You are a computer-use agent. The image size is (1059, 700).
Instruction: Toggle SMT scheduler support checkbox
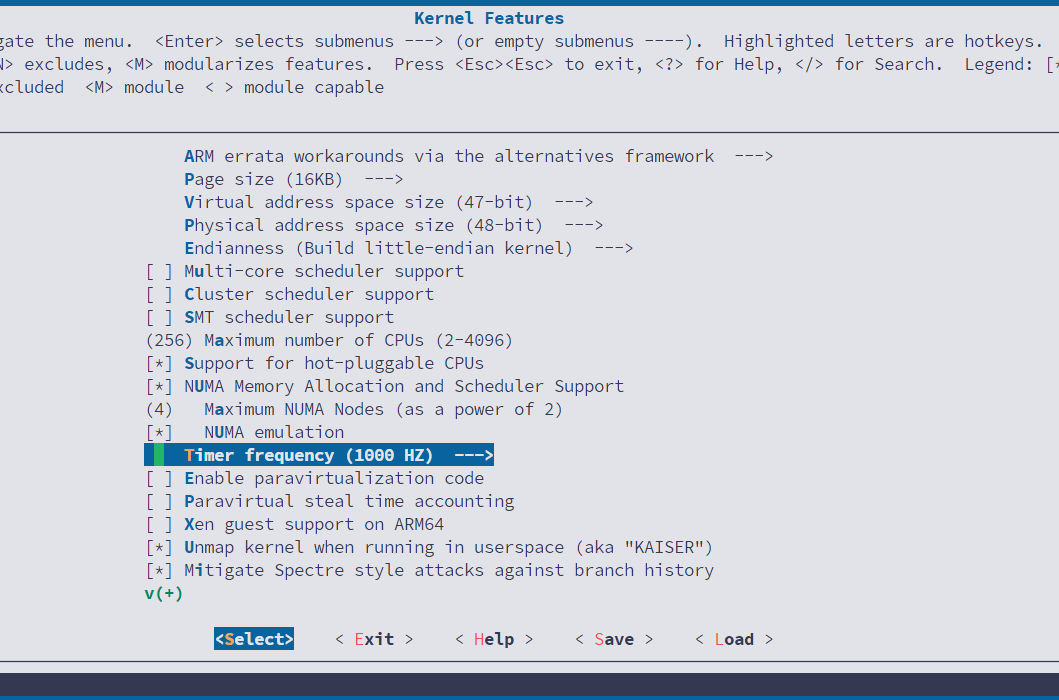pyautogui.click(x=159, y=317)
